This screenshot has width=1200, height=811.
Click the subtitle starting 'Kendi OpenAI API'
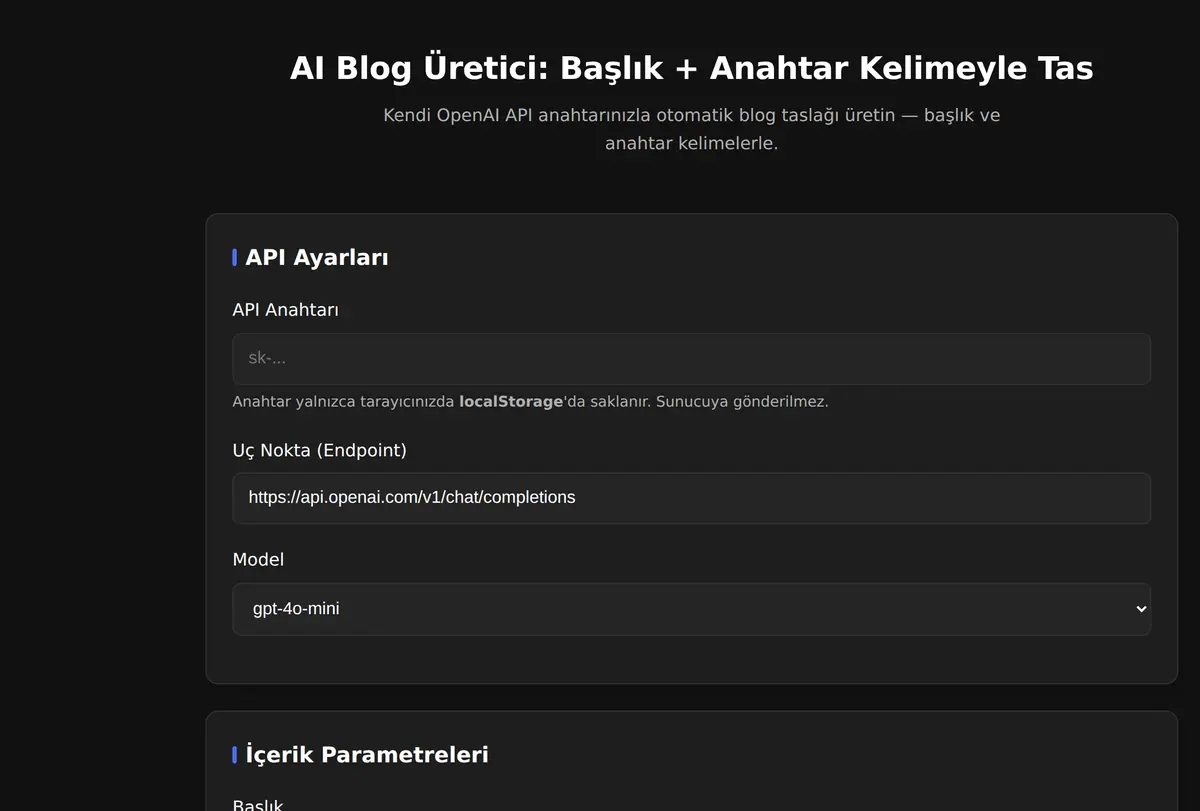click(x=691, y=129)
